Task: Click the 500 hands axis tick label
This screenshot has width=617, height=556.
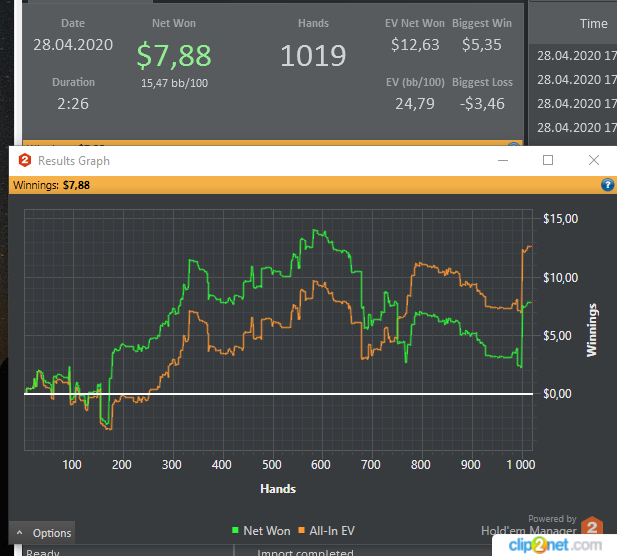Action: [272, 465]
